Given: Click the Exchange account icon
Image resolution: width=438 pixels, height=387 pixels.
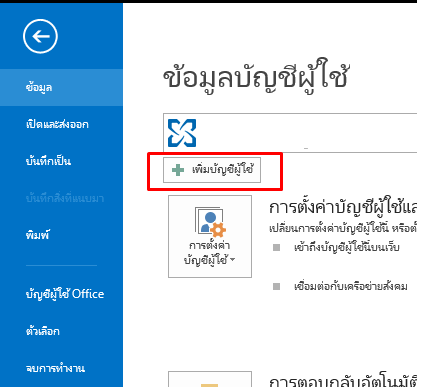Looking at the screenshot, I should coord(182,133).
